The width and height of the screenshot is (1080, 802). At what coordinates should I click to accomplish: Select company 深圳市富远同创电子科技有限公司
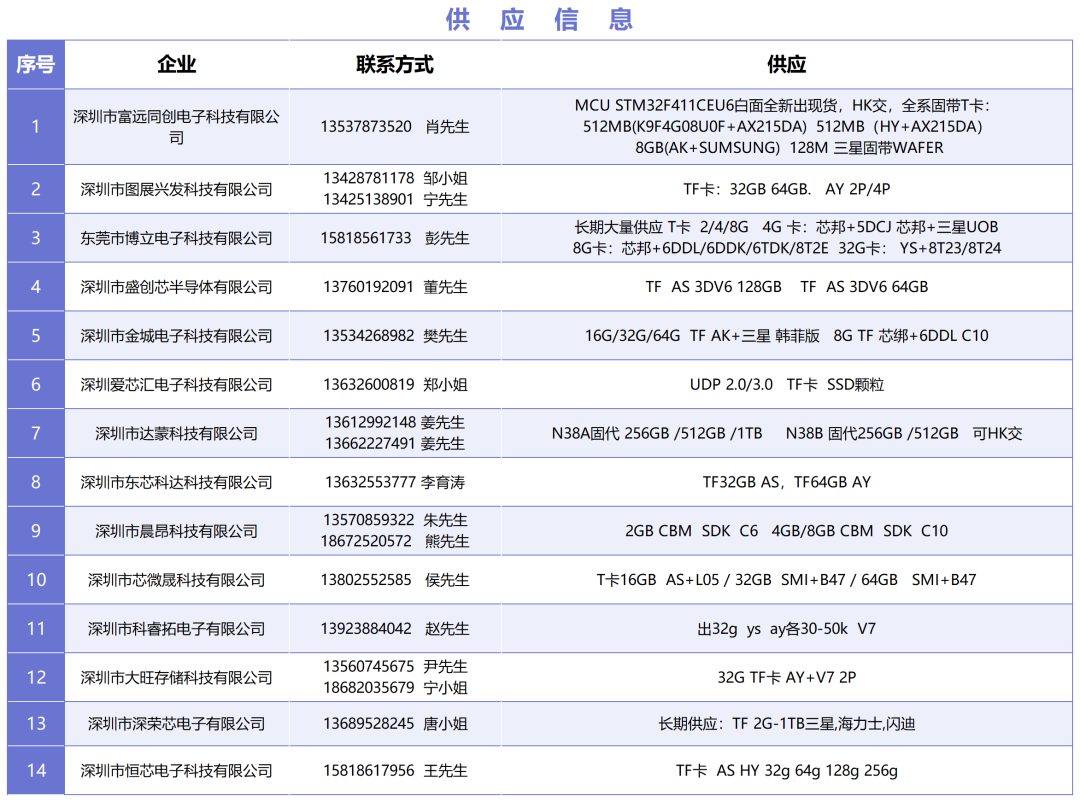(x=177, y=127)
